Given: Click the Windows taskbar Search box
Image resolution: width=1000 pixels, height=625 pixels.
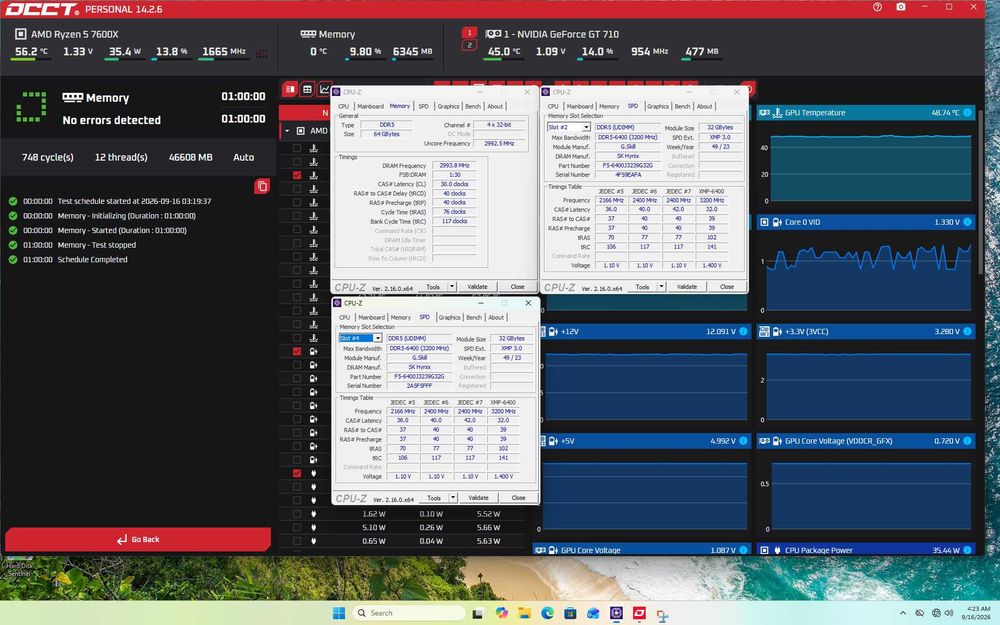Looking at the screenshot, I should click(408, 613).
